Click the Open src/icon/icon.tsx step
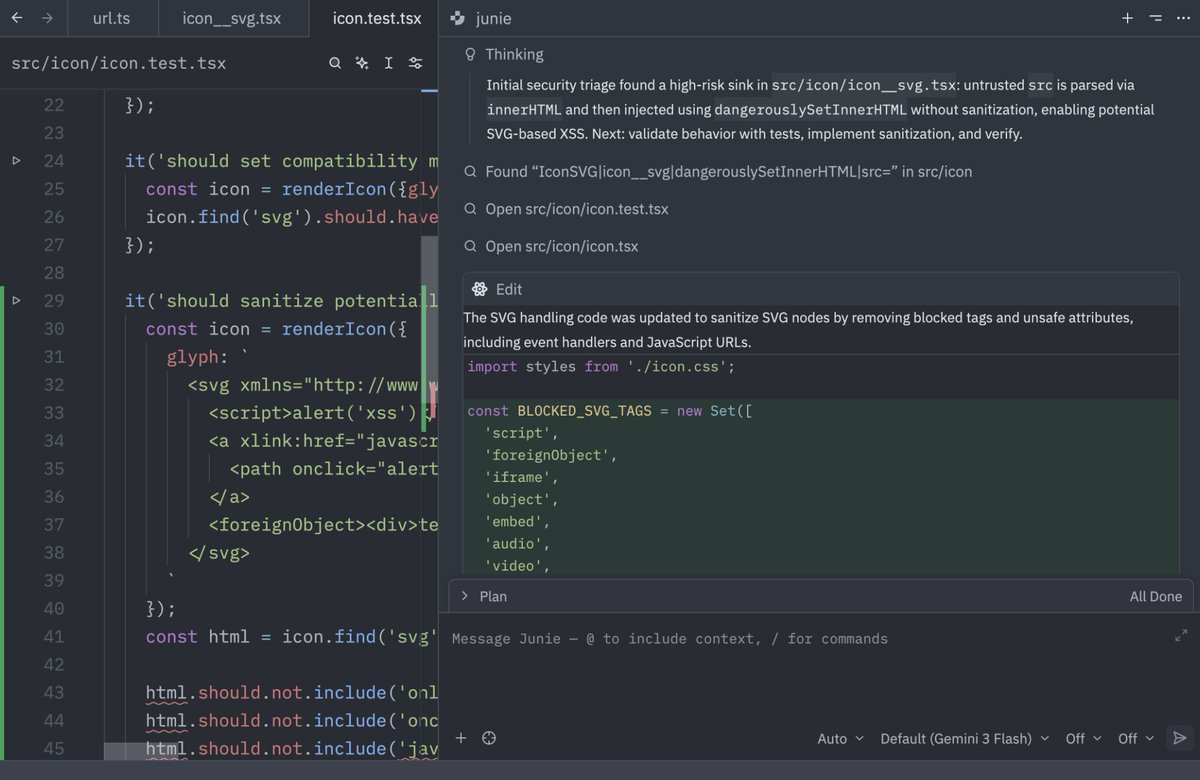 click(561, 246)
